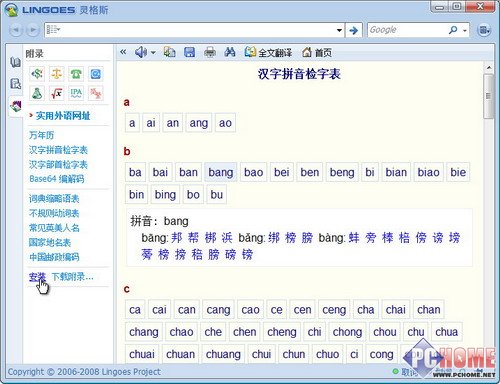500x384 pixels.
Task: Select the pinyin syllable 'ang'
Action: pyautogui.click(x=199, y=123)
